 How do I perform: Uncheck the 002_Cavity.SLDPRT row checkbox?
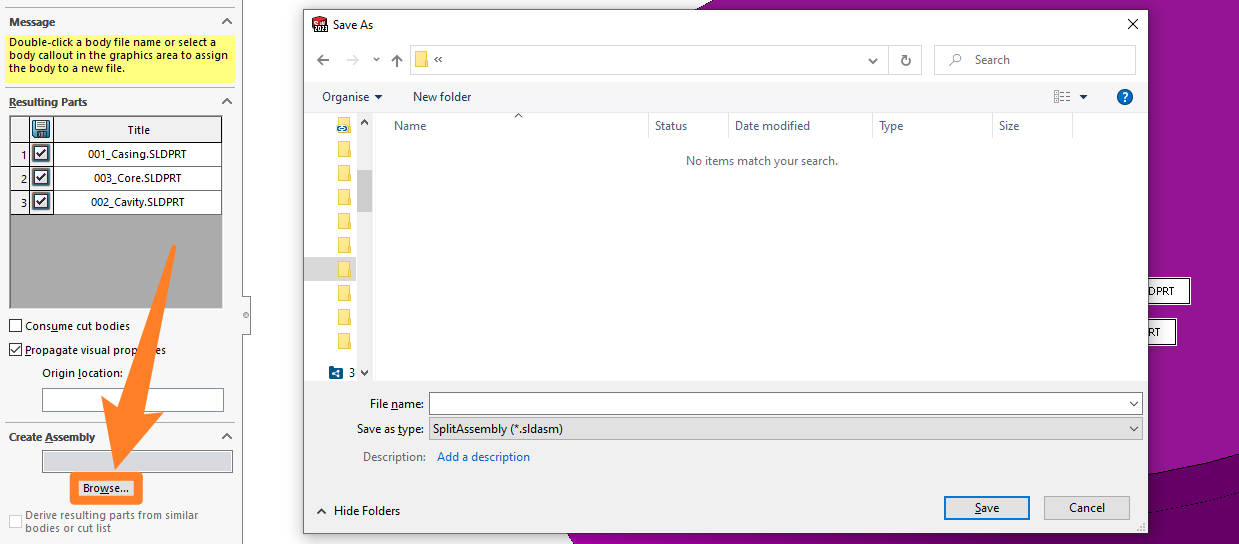coord(41,201)
